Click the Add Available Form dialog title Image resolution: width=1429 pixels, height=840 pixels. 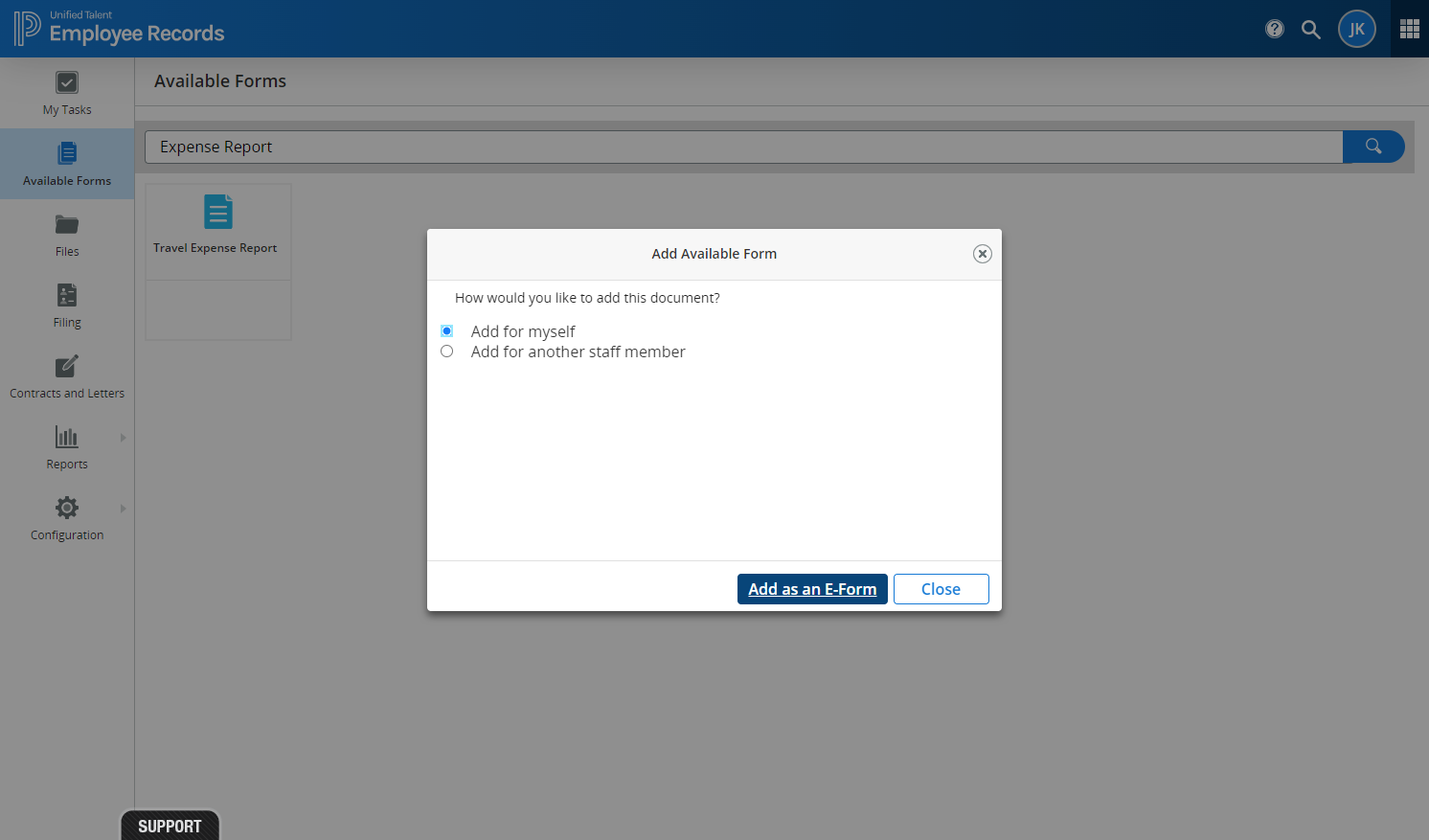pyautogui.click(x=714, y=254)
